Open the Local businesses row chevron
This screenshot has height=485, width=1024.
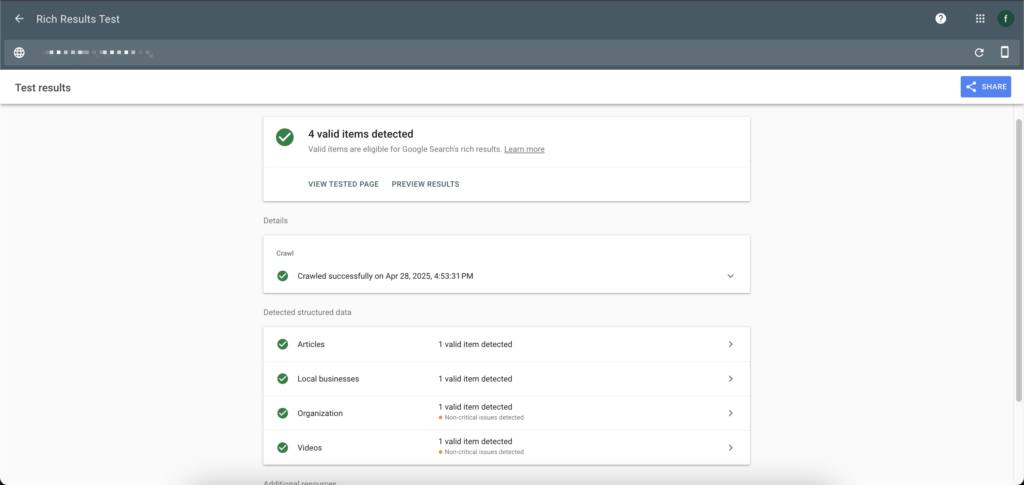click(730, 379)
